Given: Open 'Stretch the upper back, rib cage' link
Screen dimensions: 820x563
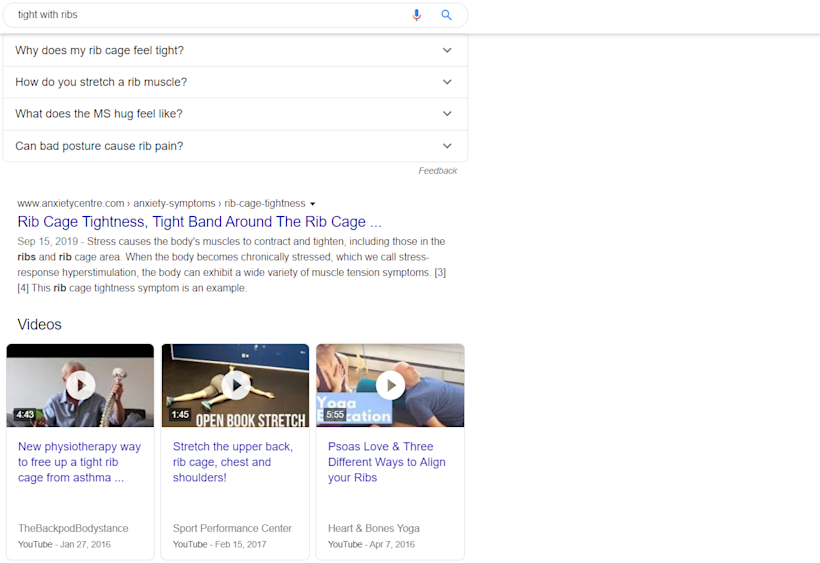Looking at the screenshot, I should pyautogui.click(x=233, y=462).
